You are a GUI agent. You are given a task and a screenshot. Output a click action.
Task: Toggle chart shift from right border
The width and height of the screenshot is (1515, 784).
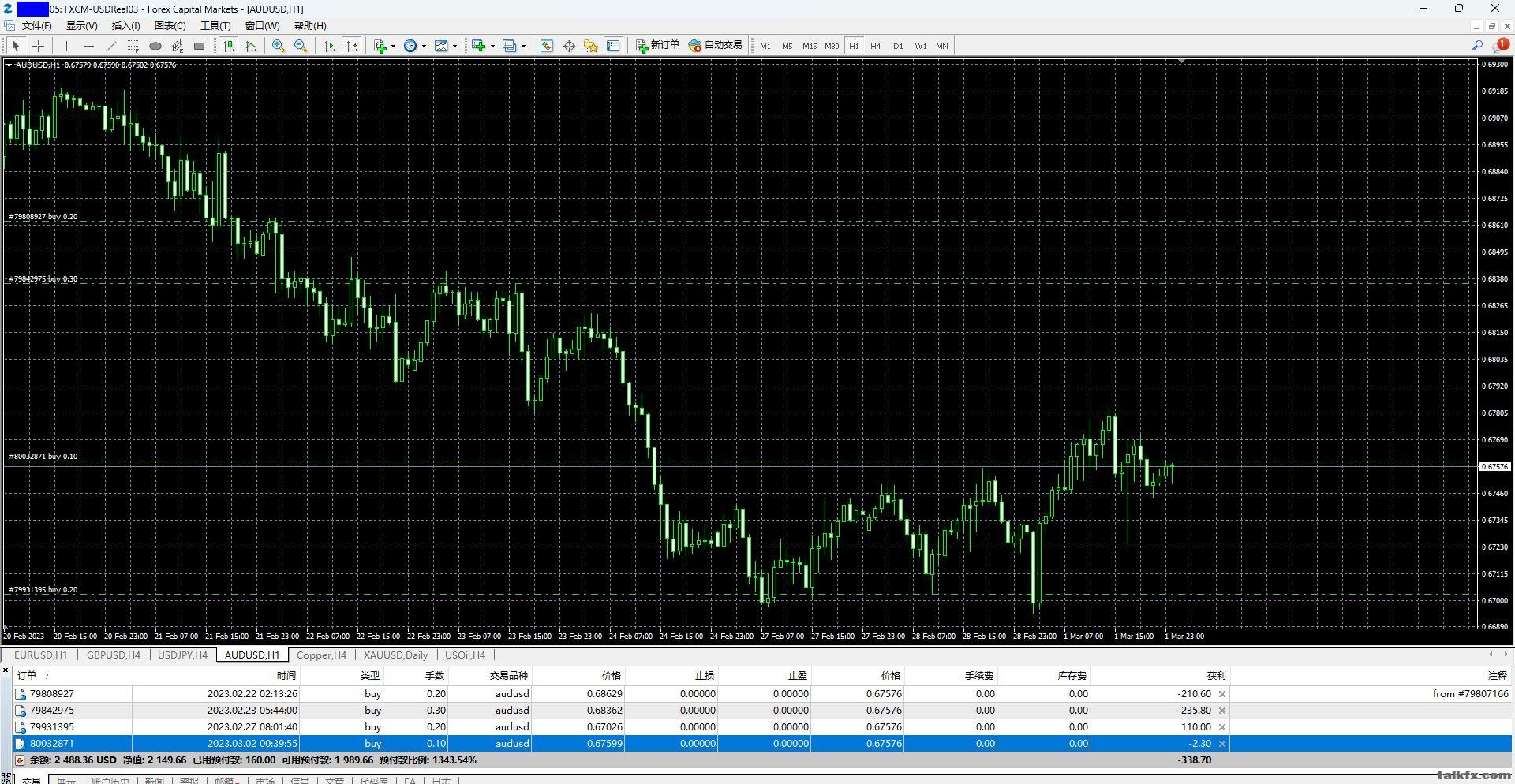[352, 46]
